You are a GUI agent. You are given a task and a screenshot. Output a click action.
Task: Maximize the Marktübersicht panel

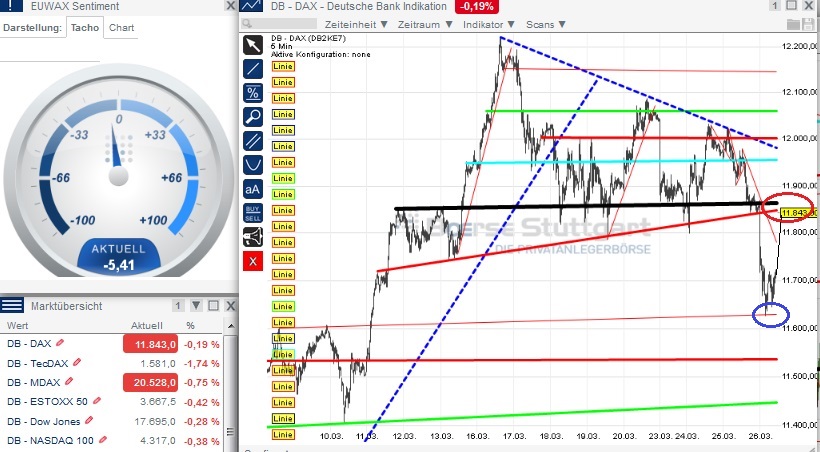[213, 306]
